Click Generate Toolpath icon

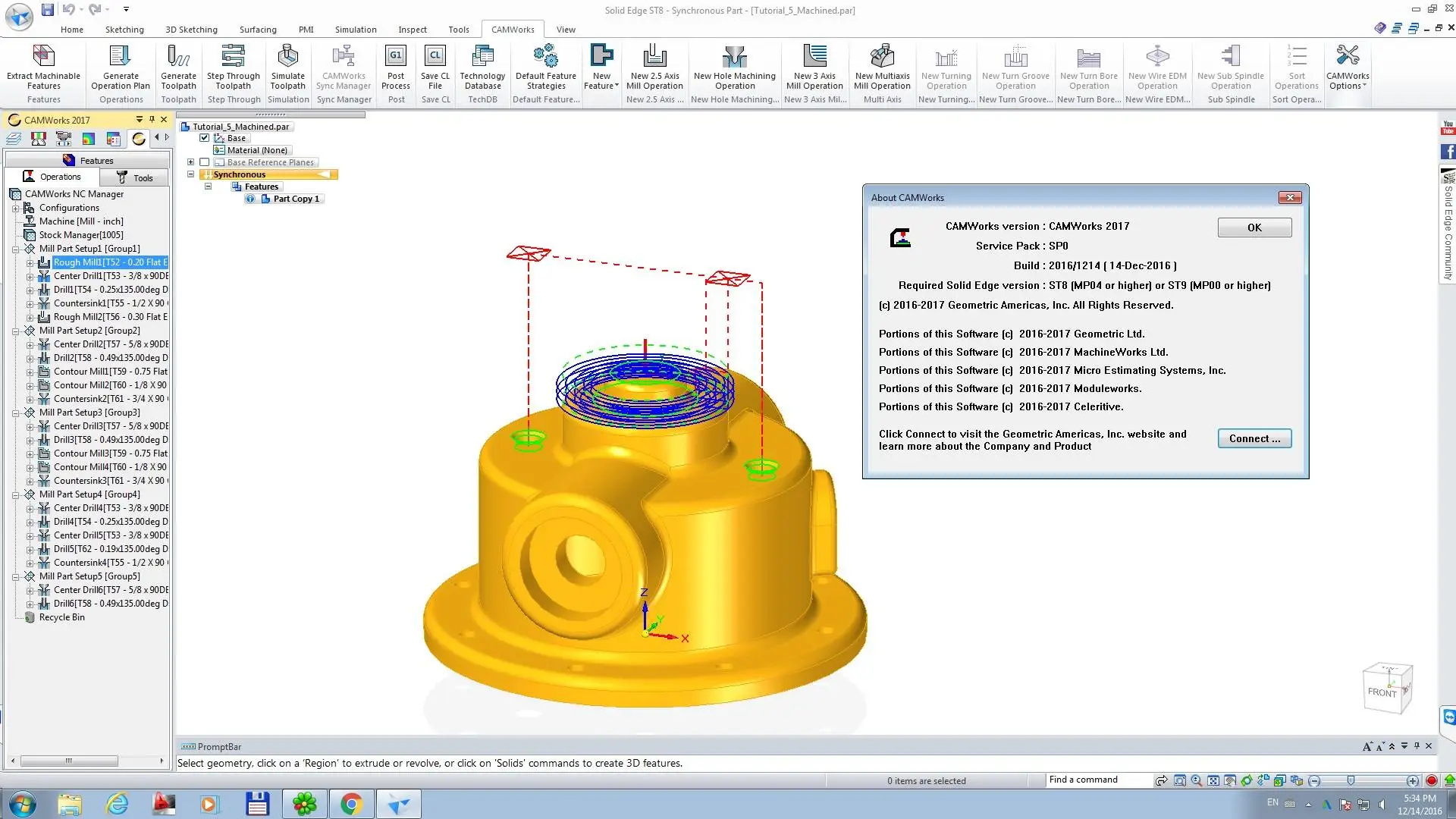(178, 57)
